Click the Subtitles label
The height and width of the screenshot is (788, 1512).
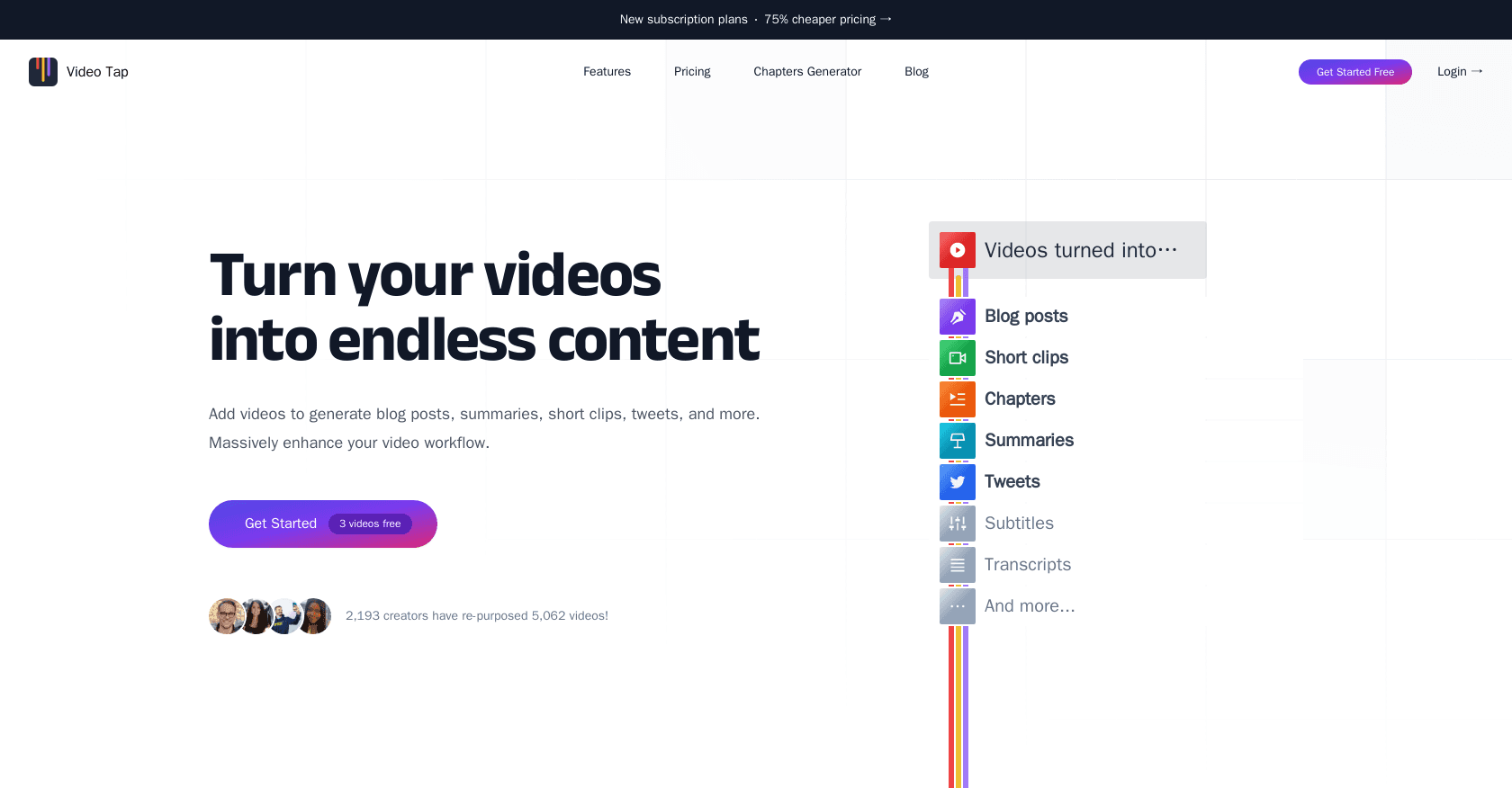click(1019, 524)
